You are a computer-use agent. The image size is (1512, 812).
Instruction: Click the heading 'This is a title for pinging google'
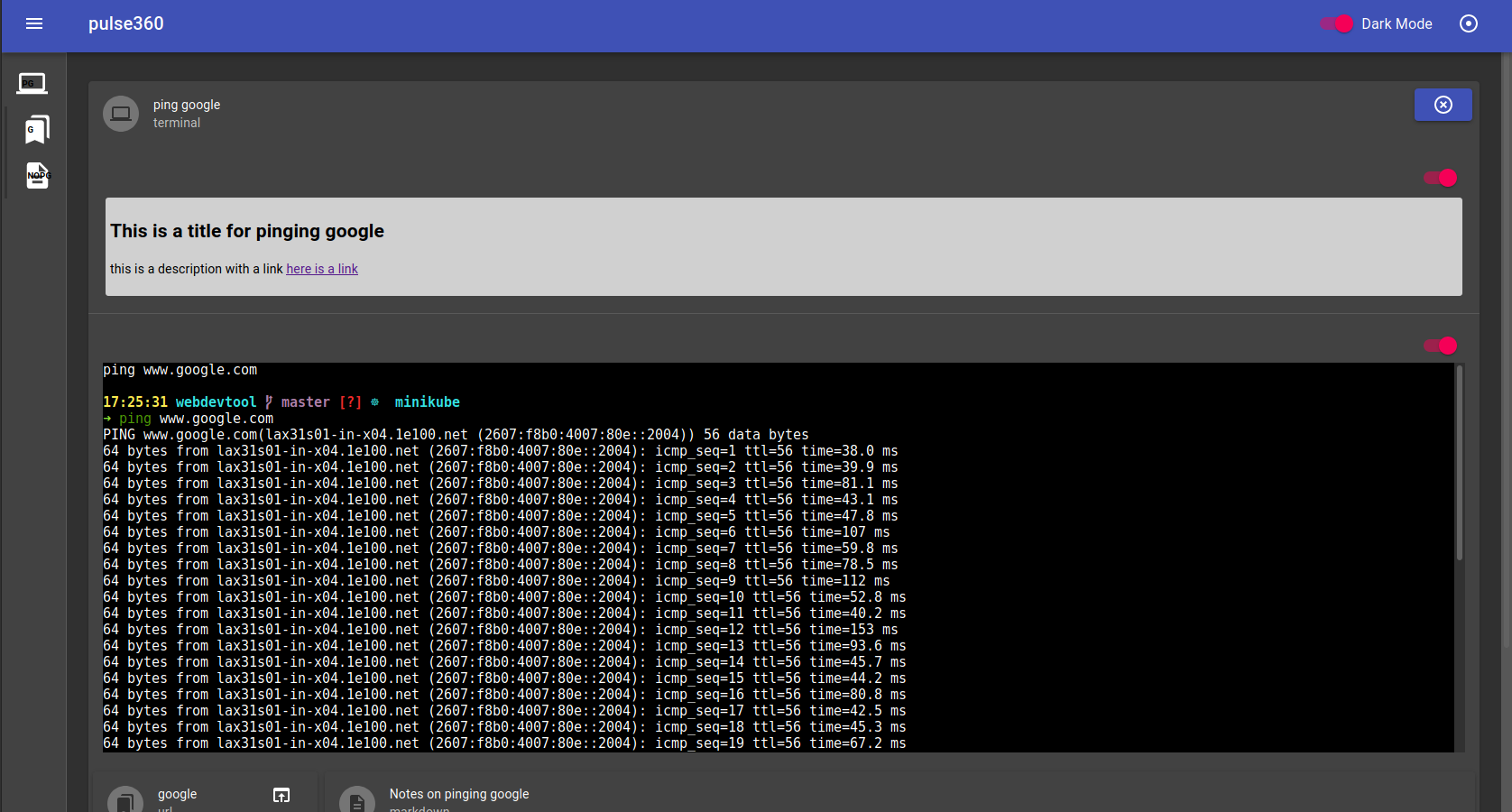tap(247, 231)
